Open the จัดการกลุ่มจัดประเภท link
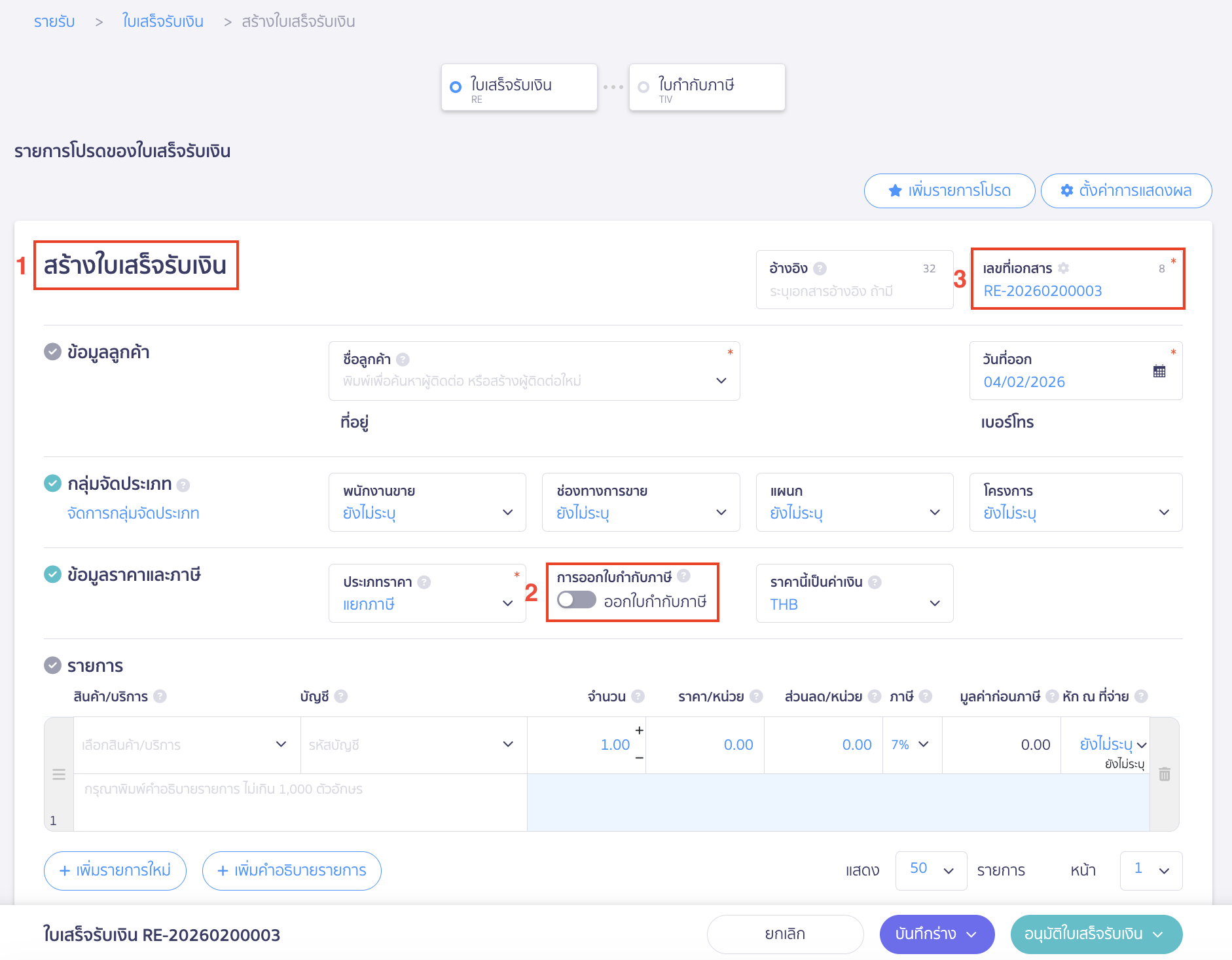The image size is (1232, 960). point(133,513)
